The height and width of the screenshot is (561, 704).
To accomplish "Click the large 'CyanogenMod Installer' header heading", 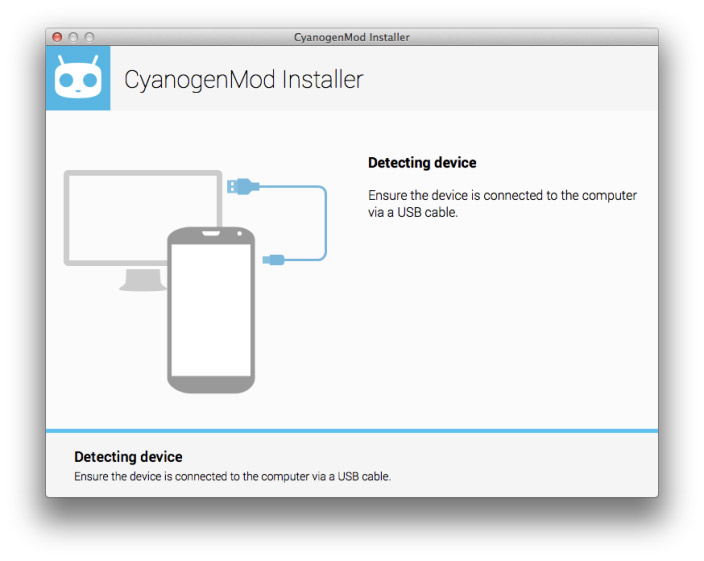I will pyautogui.click(x=243, y=80).
